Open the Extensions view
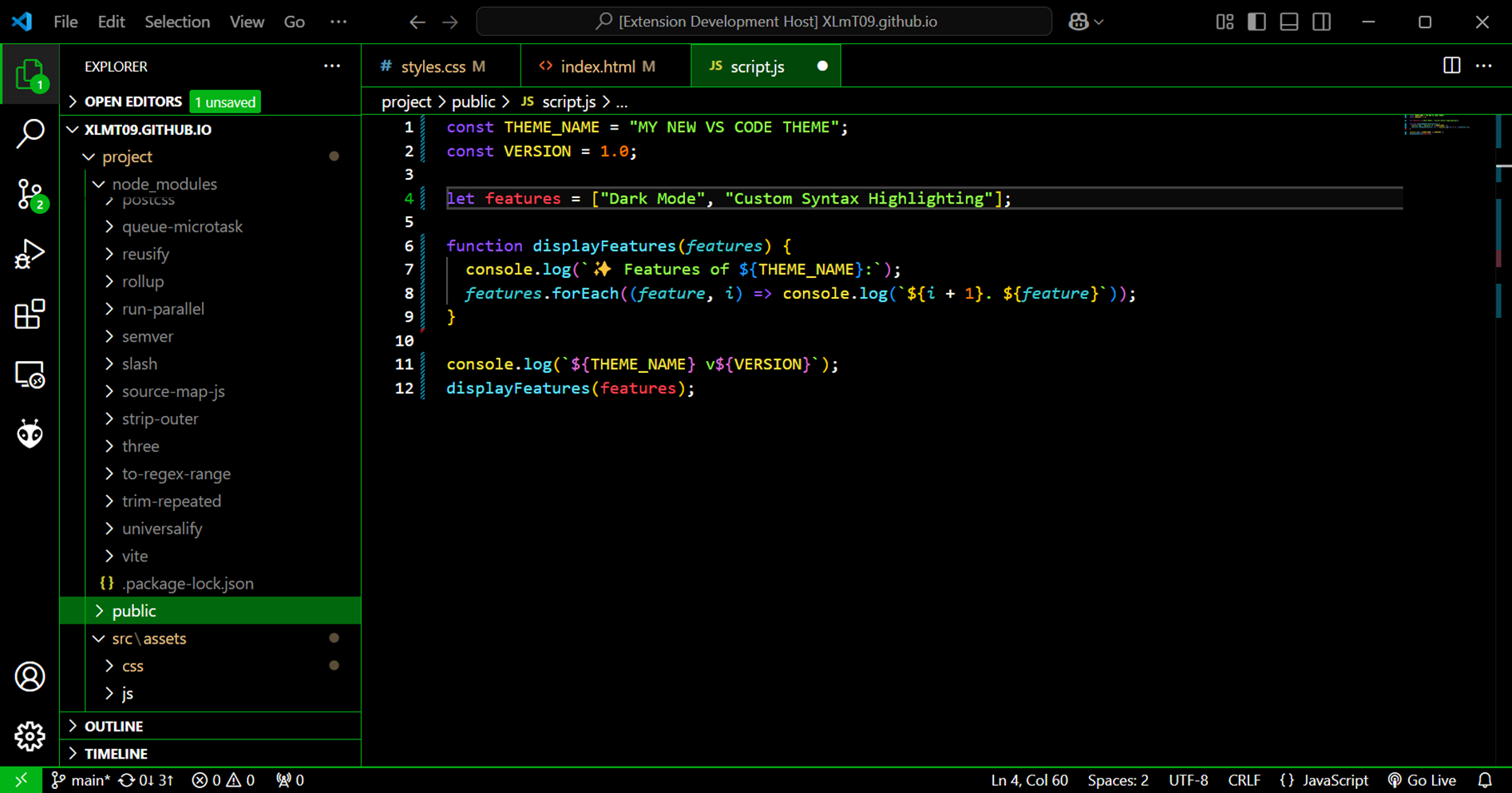The width and height of the screenshot is (1512, 793). [30, 314]
